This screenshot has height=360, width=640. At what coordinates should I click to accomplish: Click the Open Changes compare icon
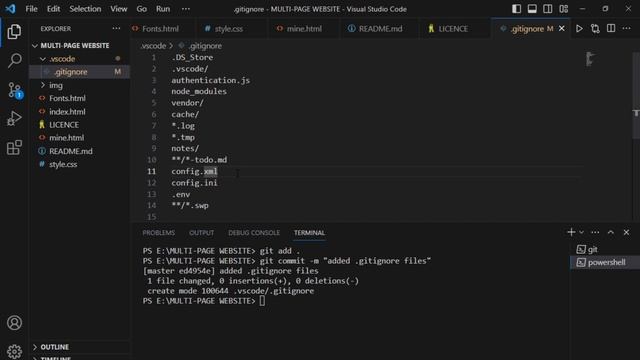click(x=595, y=29)
